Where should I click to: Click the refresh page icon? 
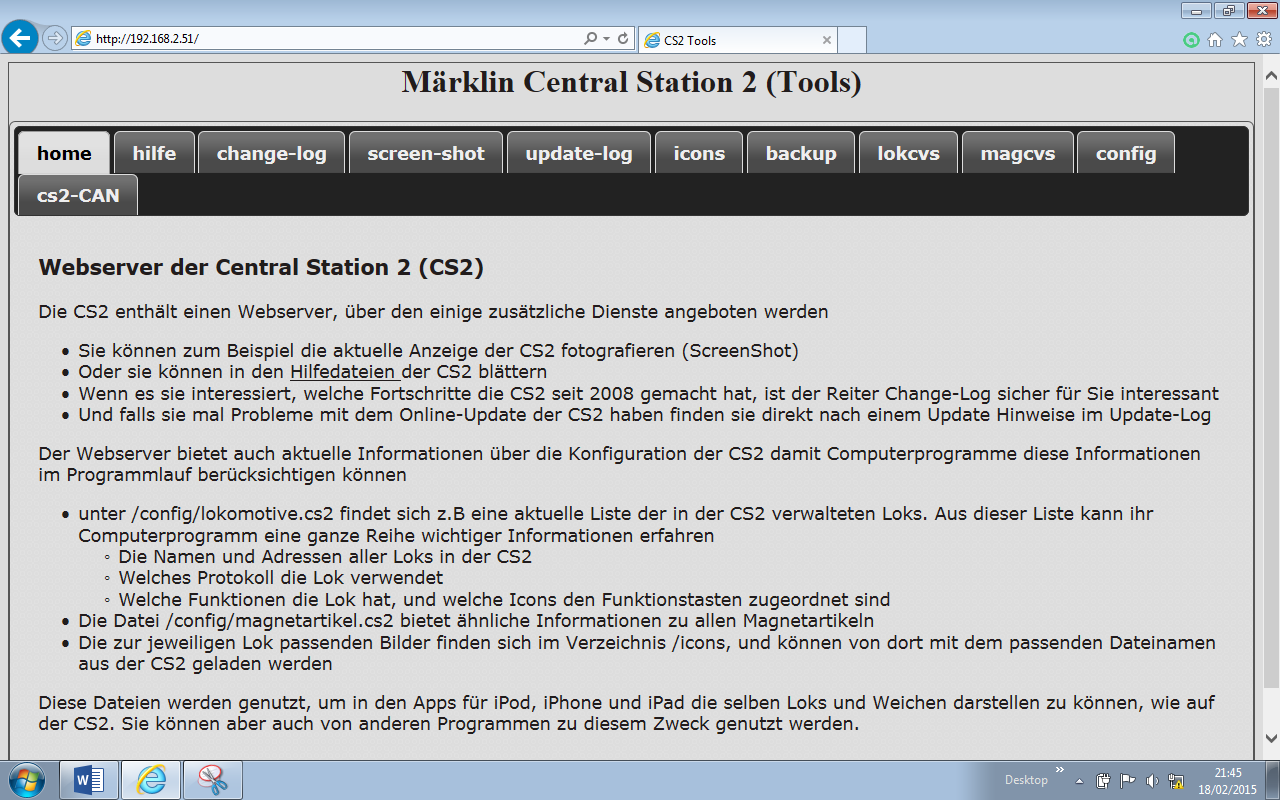tap(623, 39)
